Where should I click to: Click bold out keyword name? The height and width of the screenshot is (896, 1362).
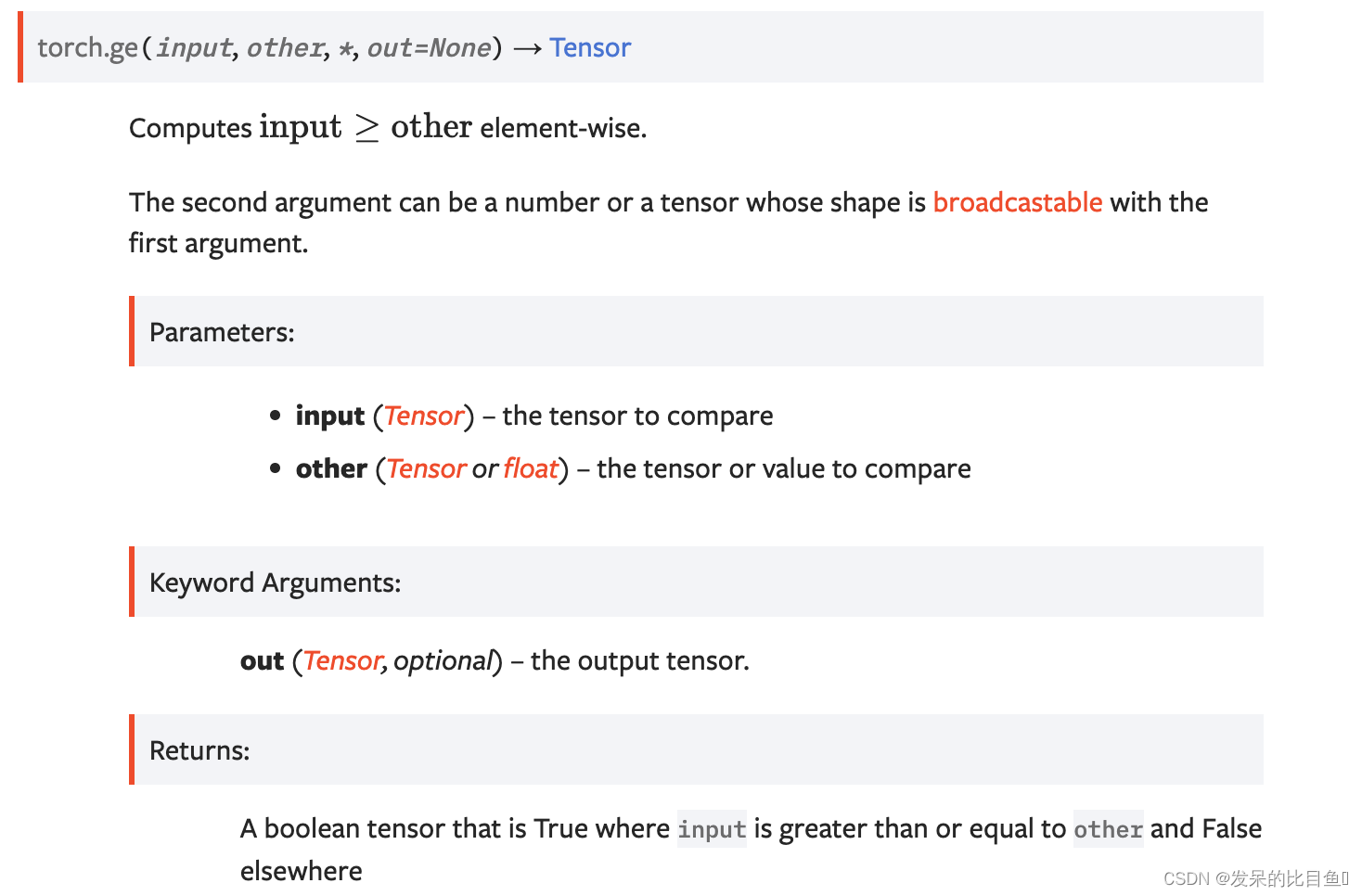(x=262, y=660)
